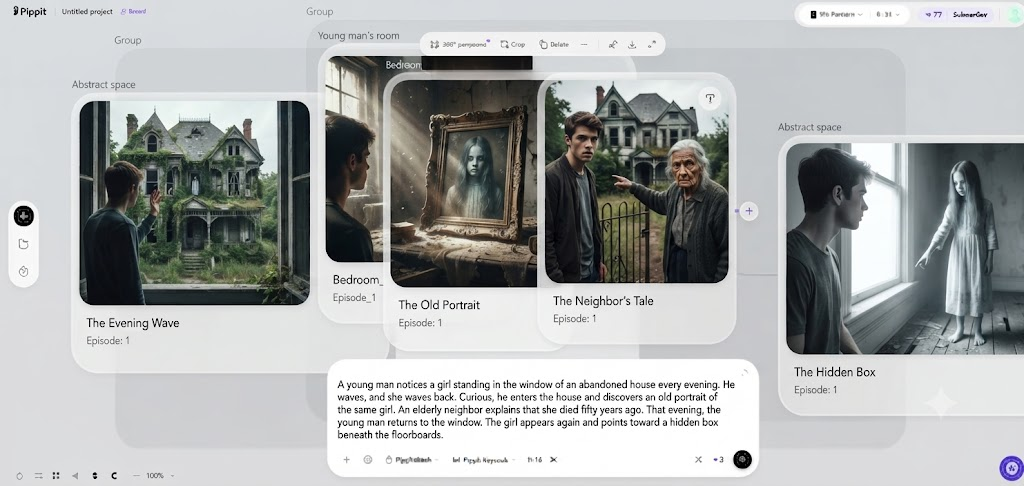Click the sparkle star icon near Hidden Box
This screenshot has width=1024, height=486.
point(941,402)
